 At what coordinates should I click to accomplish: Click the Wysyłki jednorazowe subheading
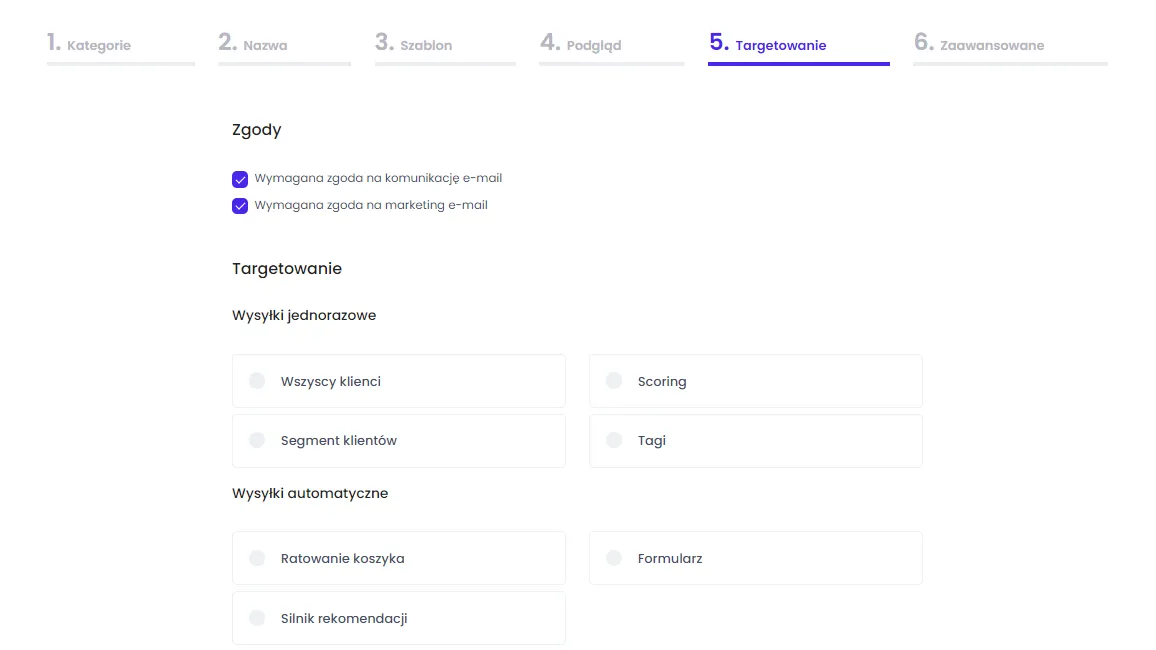point(304,315)
